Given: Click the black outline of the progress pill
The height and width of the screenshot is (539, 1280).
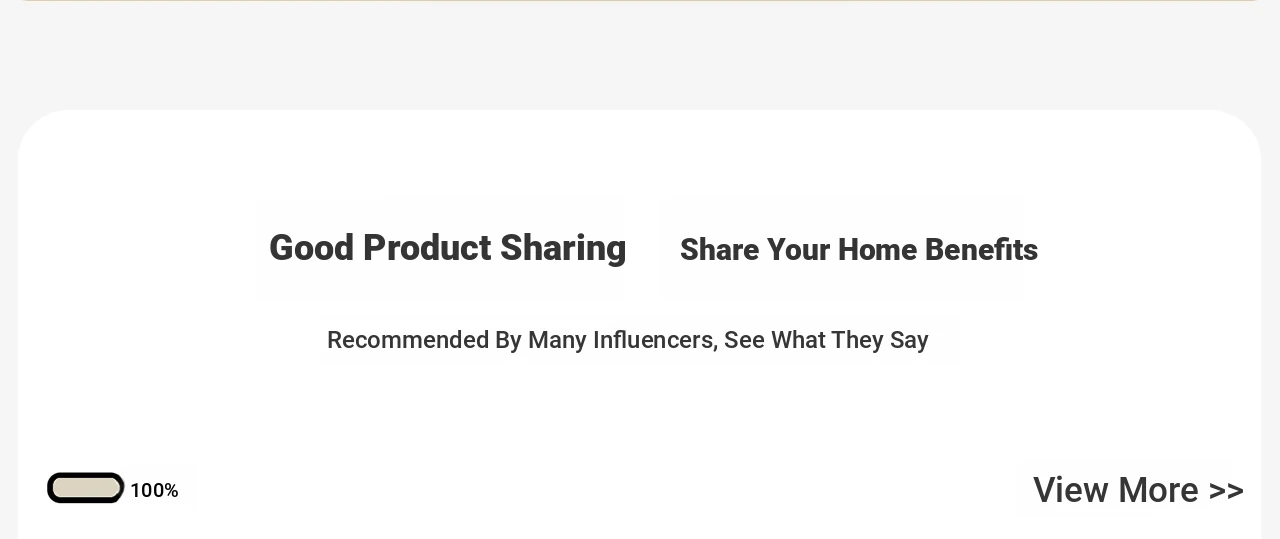Looking at the screenshot, I should tap(86, 475).
